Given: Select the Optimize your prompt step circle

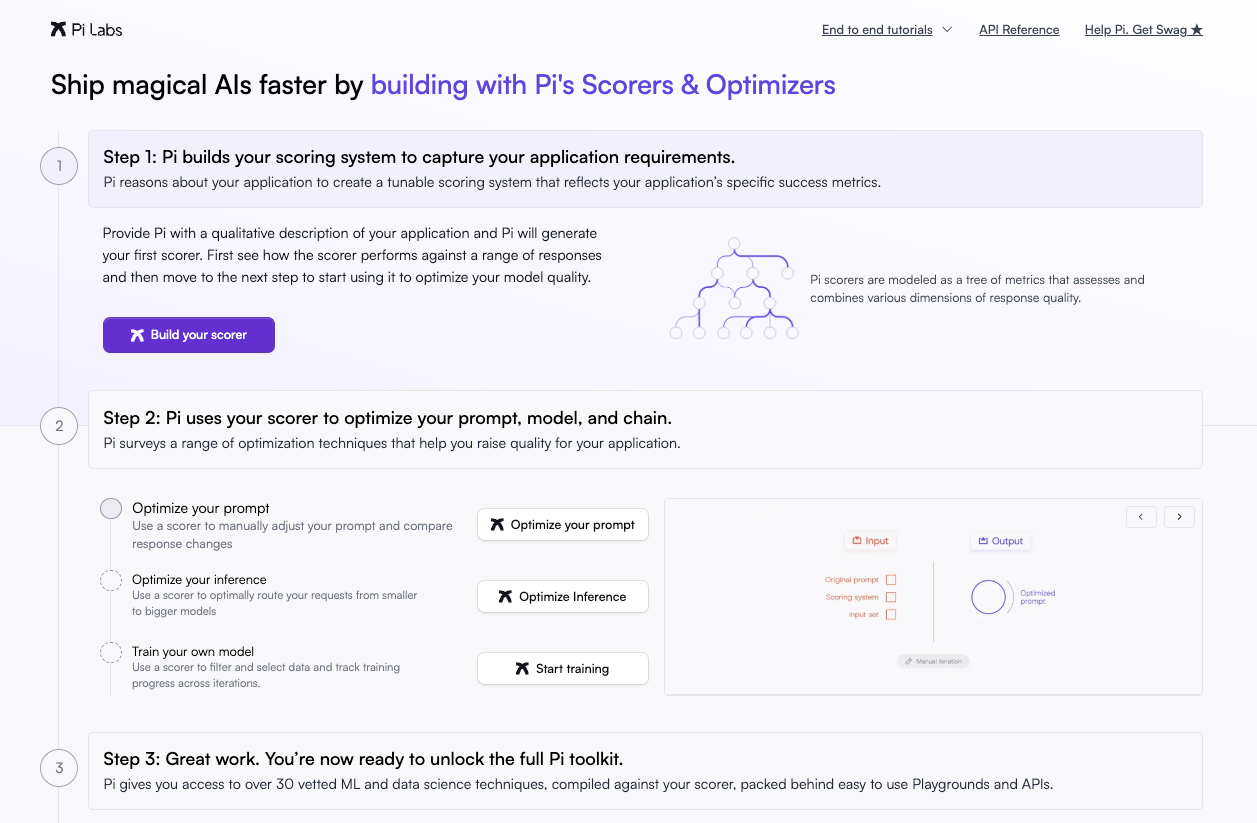Looking at the screenshot, I should pos(111,509).
